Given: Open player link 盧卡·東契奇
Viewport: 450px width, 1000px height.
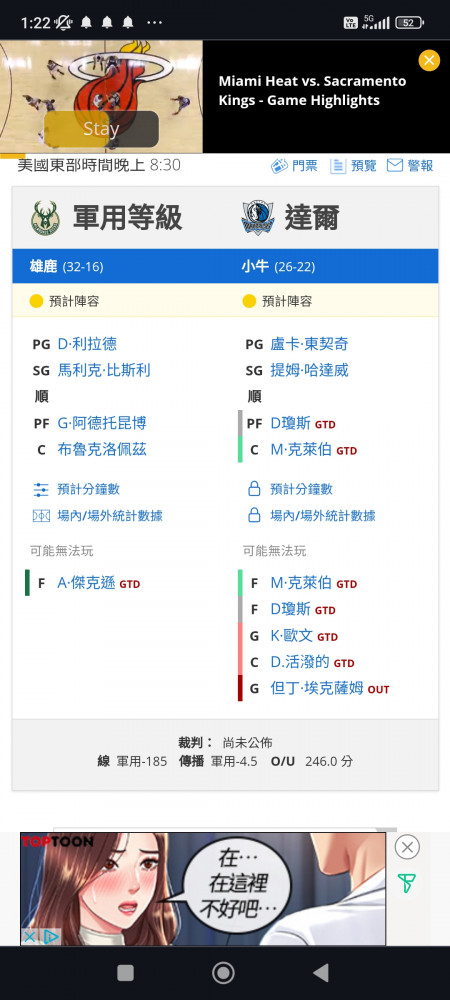Looking at the screenshot, I should tap(309, 344).
